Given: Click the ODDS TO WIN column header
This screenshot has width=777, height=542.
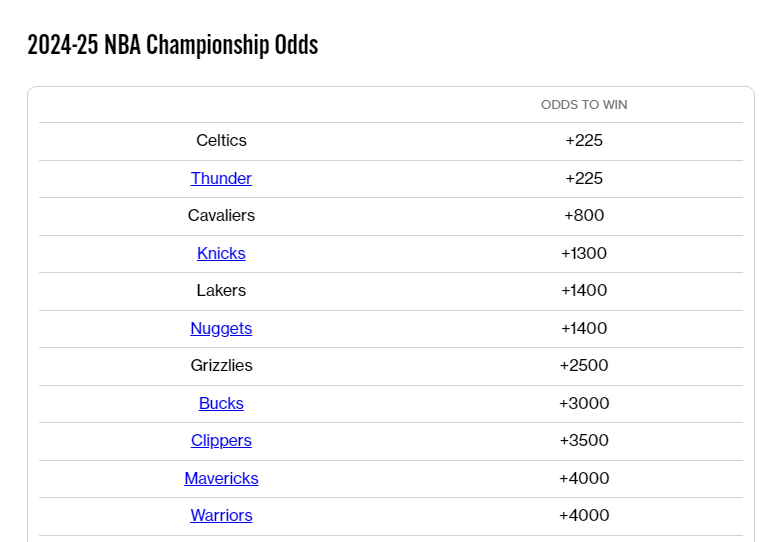Looking at the screenshot, I should (584, 105).
